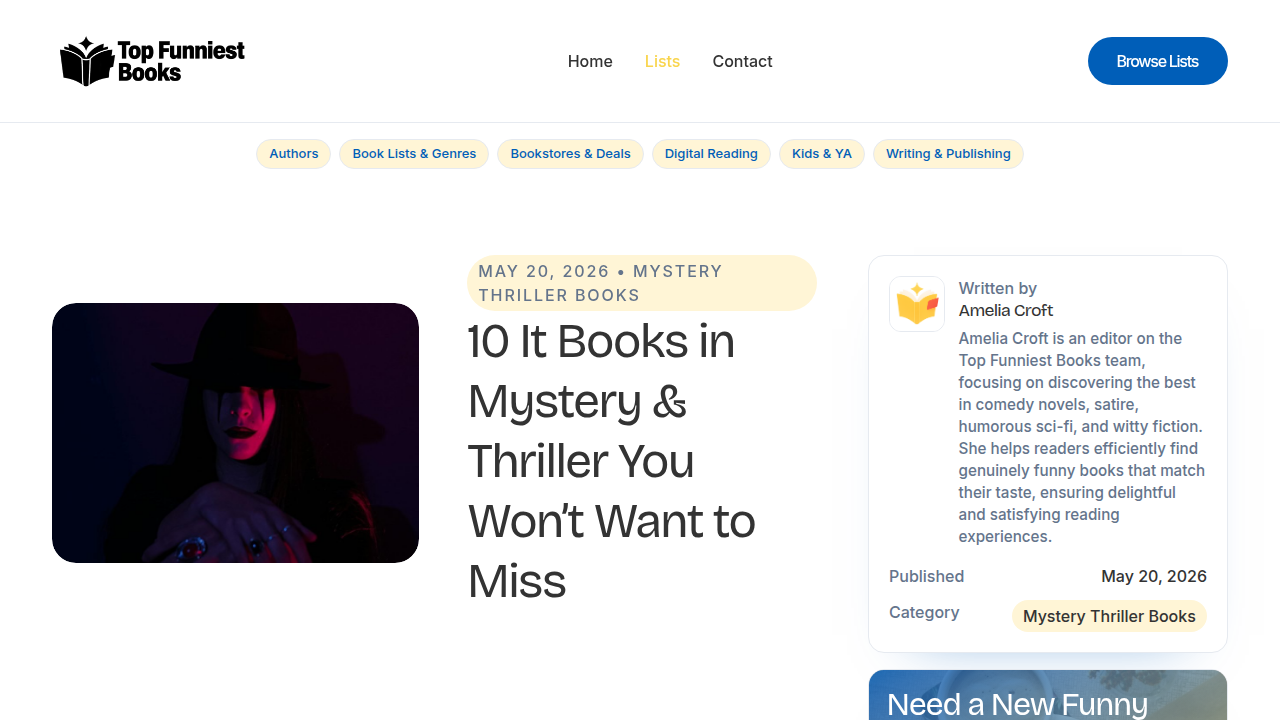Select the Writing & Publishing pill
This screenshot has width=1280, height=720.
click(948, 154)
